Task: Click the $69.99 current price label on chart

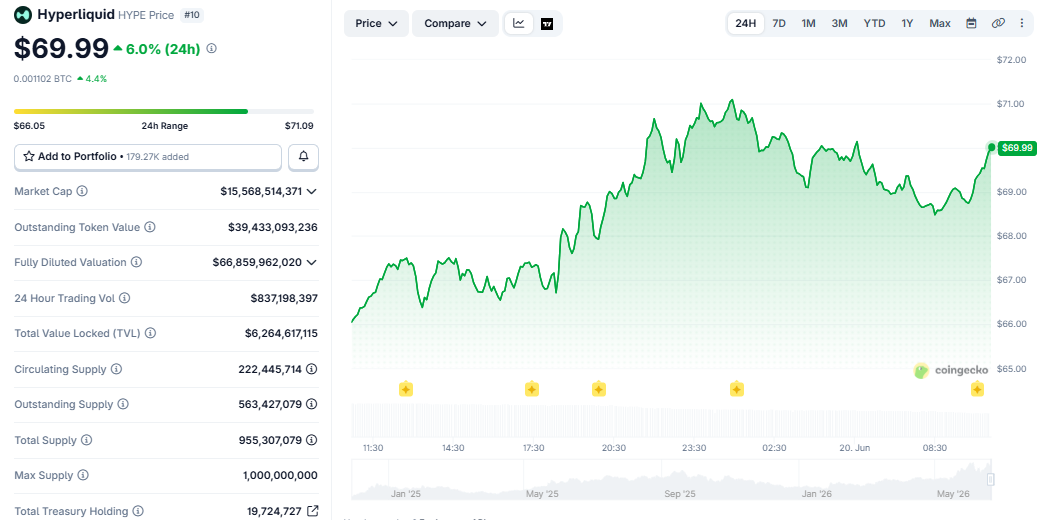Action: click(x=1017, y=148)
